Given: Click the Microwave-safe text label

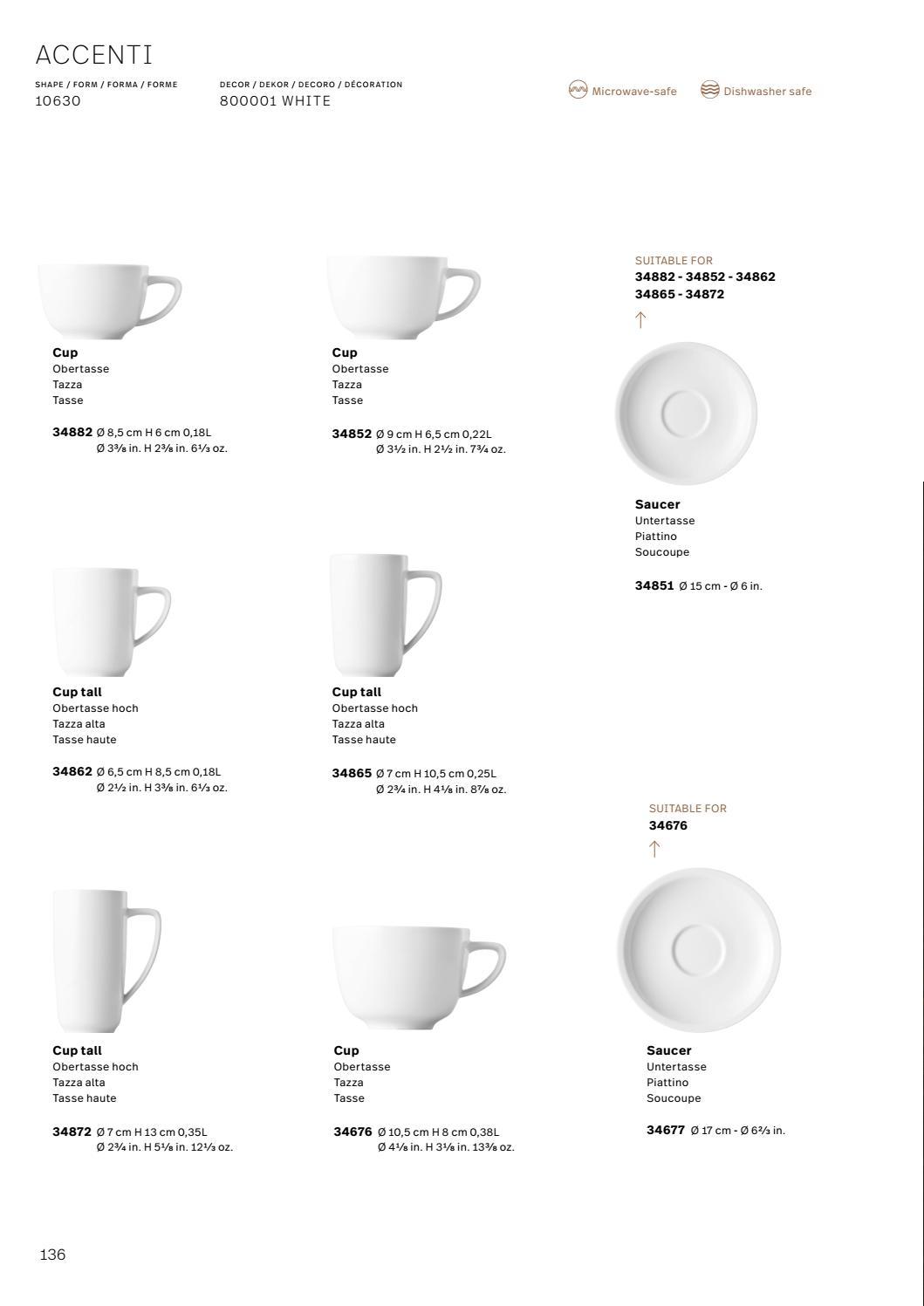Looking at the screenshot, I should click(x=634, y=91).
